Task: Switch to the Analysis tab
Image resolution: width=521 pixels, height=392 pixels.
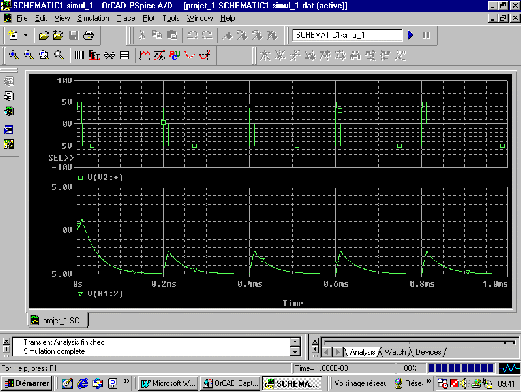Action: 362,352
